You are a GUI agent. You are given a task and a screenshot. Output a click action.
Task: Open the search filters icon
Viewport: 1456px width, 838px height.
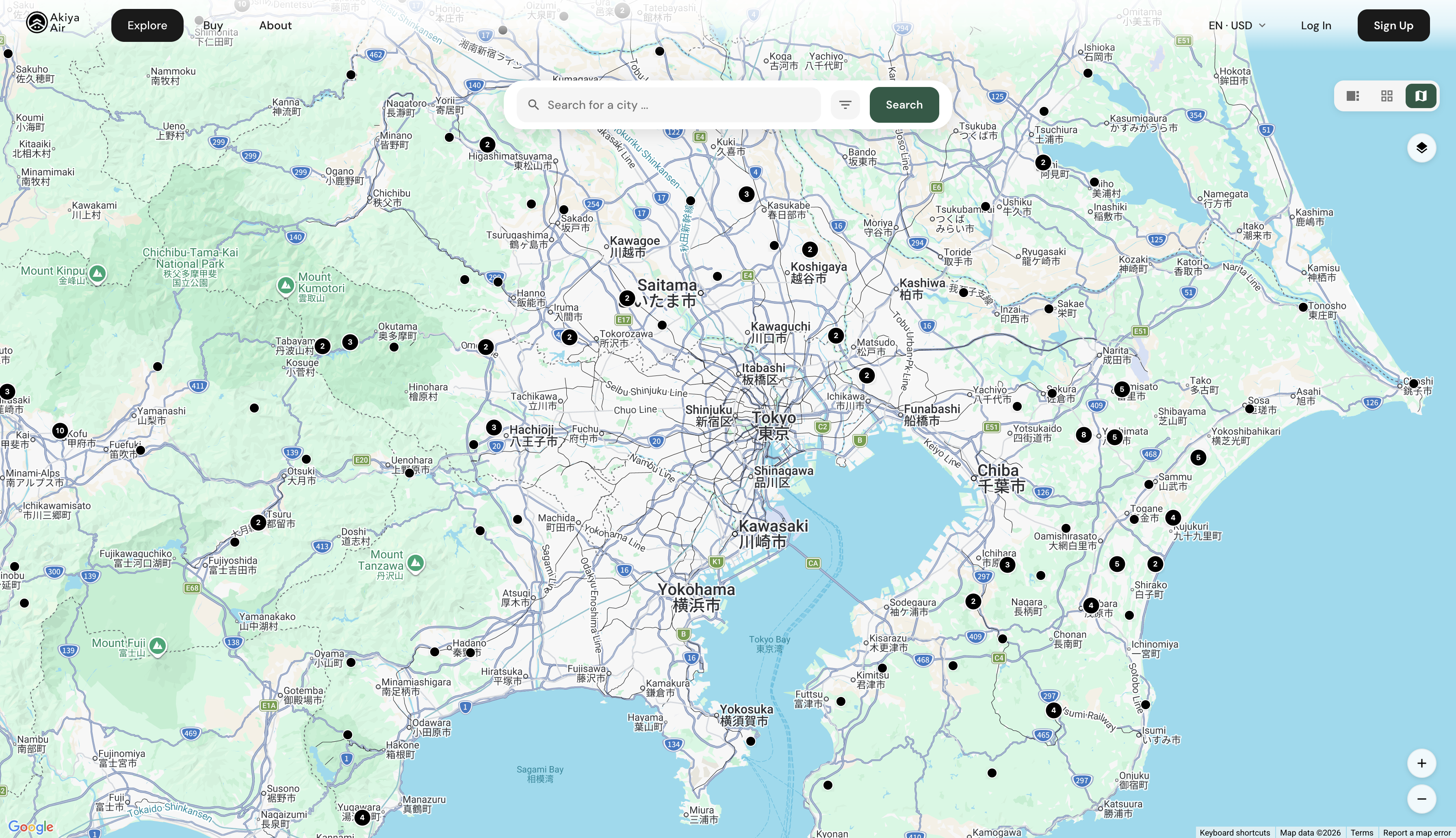coord(845,104)
